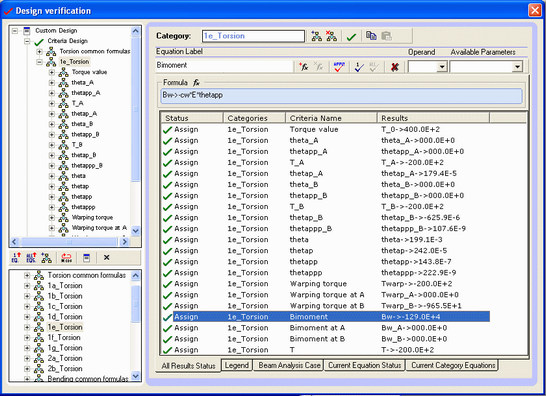This screenshot has height=396, width=546.
Task: Click the single EQ. up-arrow icon
Action: [x=16, y=258]
